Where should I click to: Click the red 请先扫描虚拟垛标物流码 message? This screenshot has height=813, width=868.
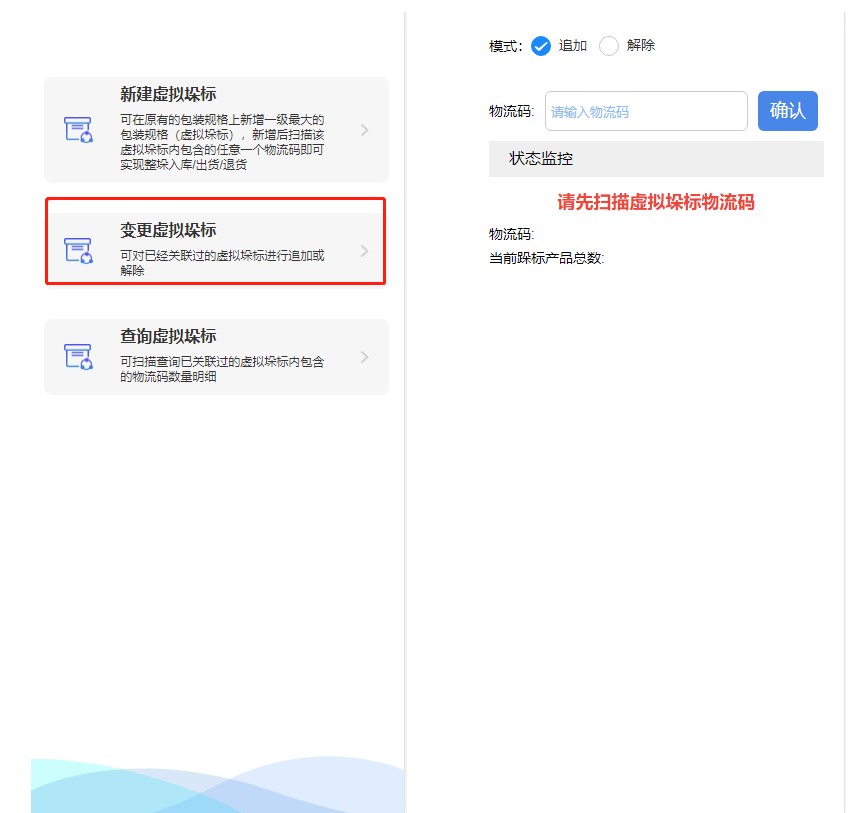pyautogui.click(x=656, y=202)
